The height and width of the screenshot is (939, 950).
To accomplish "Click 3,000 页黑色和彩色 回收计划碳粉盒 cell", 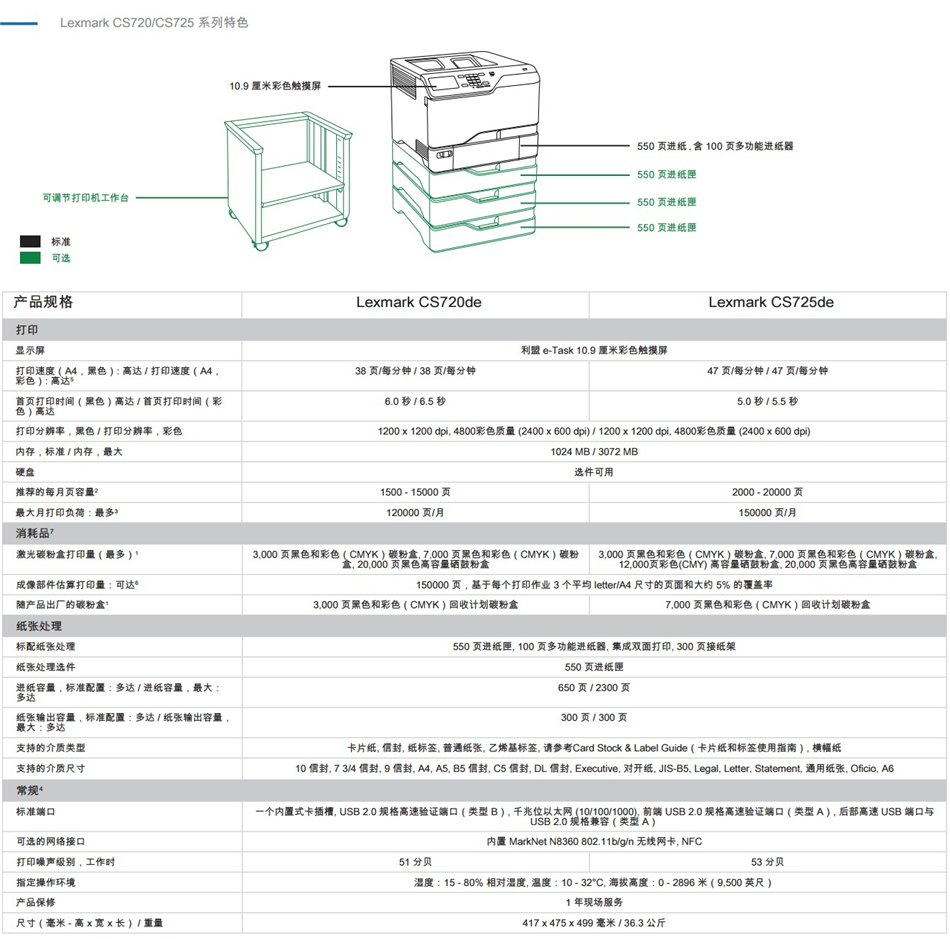I will [x=415, y=605].
